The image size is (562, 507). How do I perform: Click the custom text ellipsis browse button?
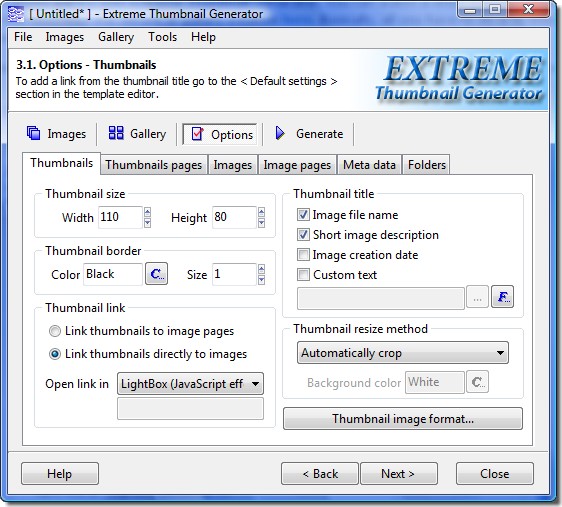click(x=477, y=297)
